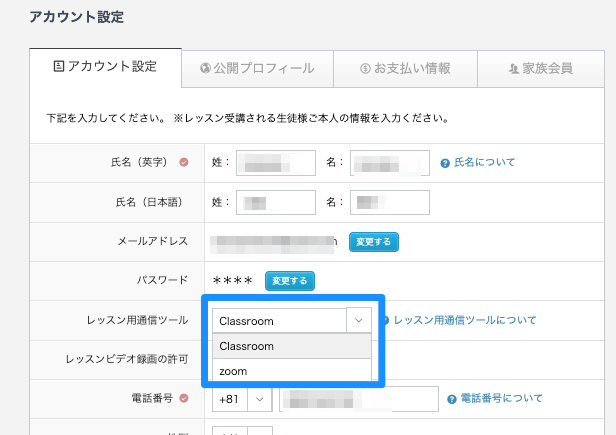
Task: Click 変更する button next to password
Action: click(x=291, y=280)
